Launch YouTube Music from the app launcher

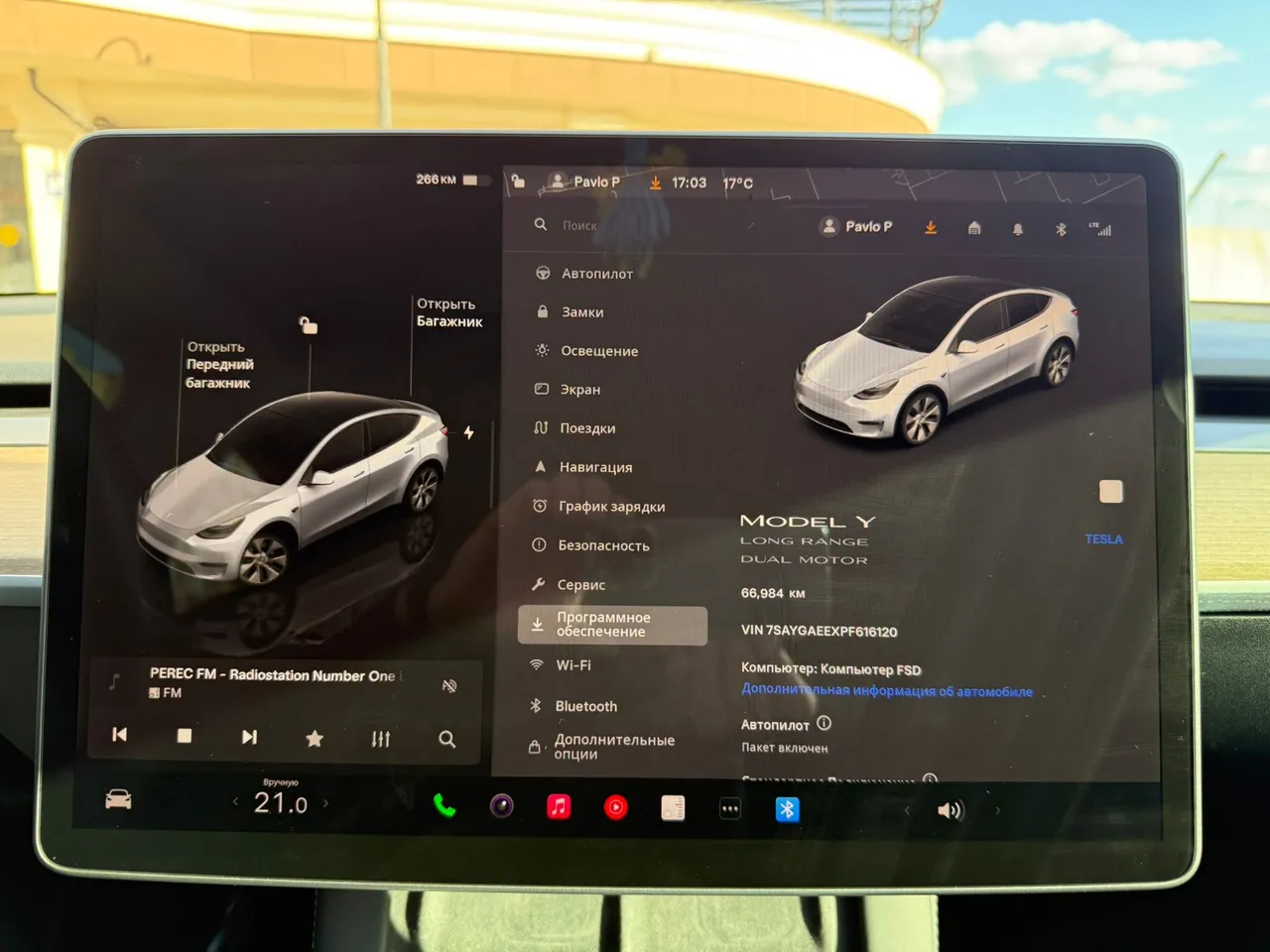[x=615, y=808]
